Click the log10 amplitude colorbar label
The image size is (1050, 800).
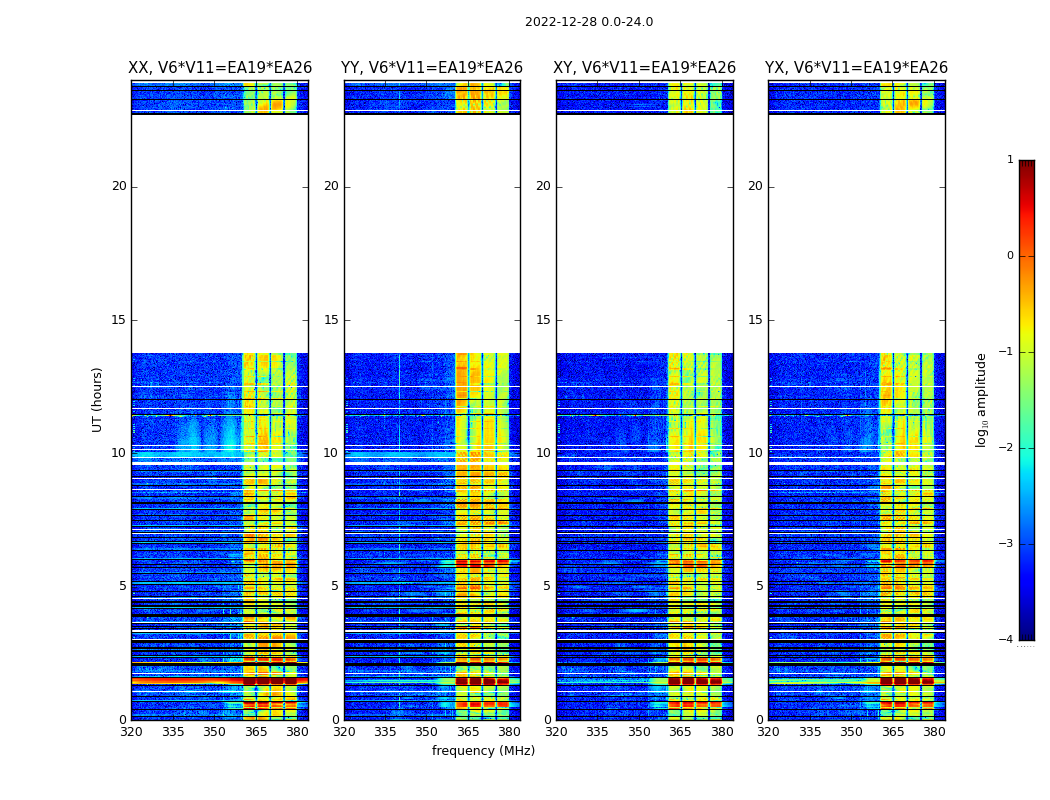click(x=981, y=400)
